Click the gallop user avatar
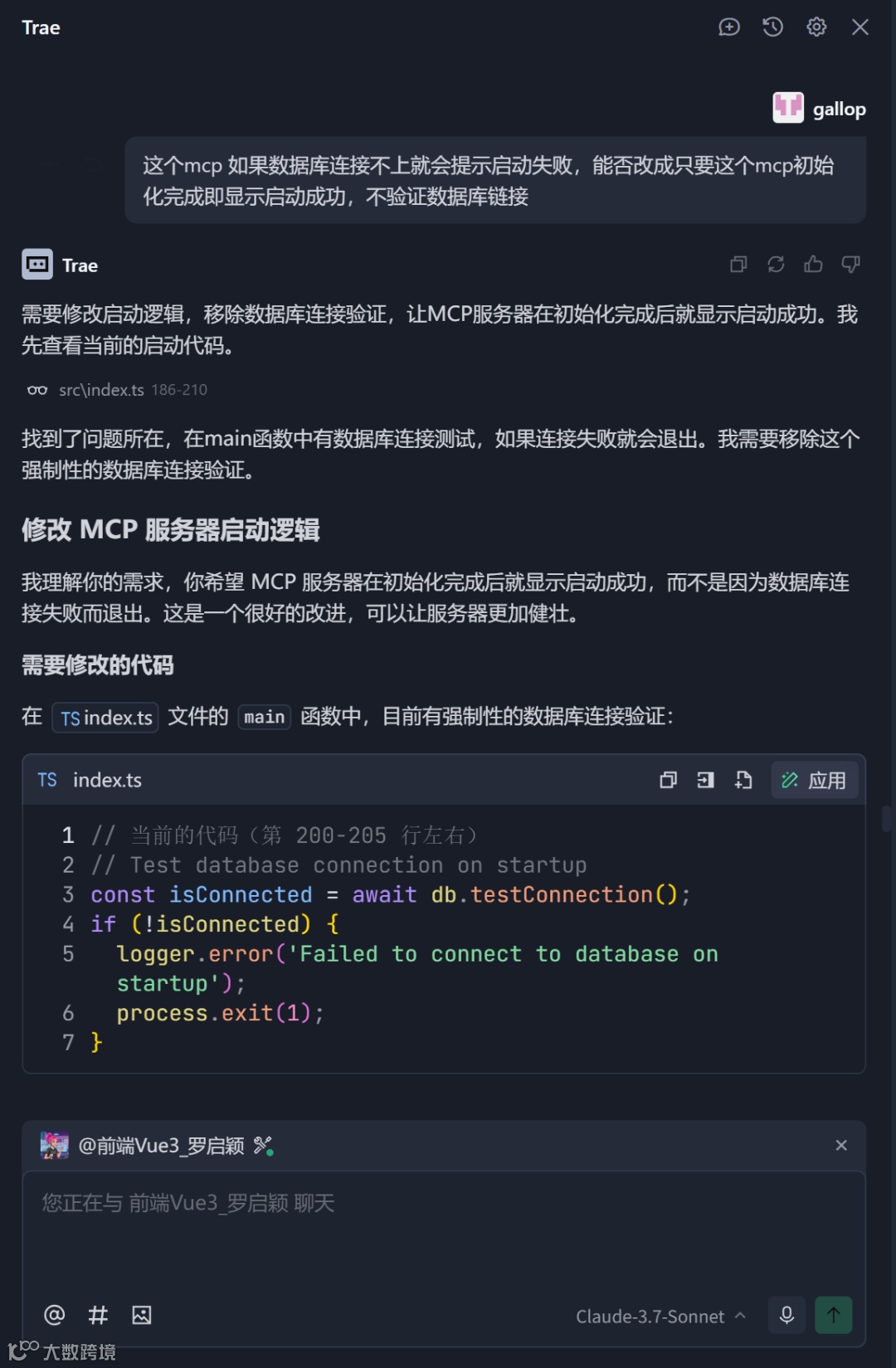896x1368 pixels. click(788, 108)
